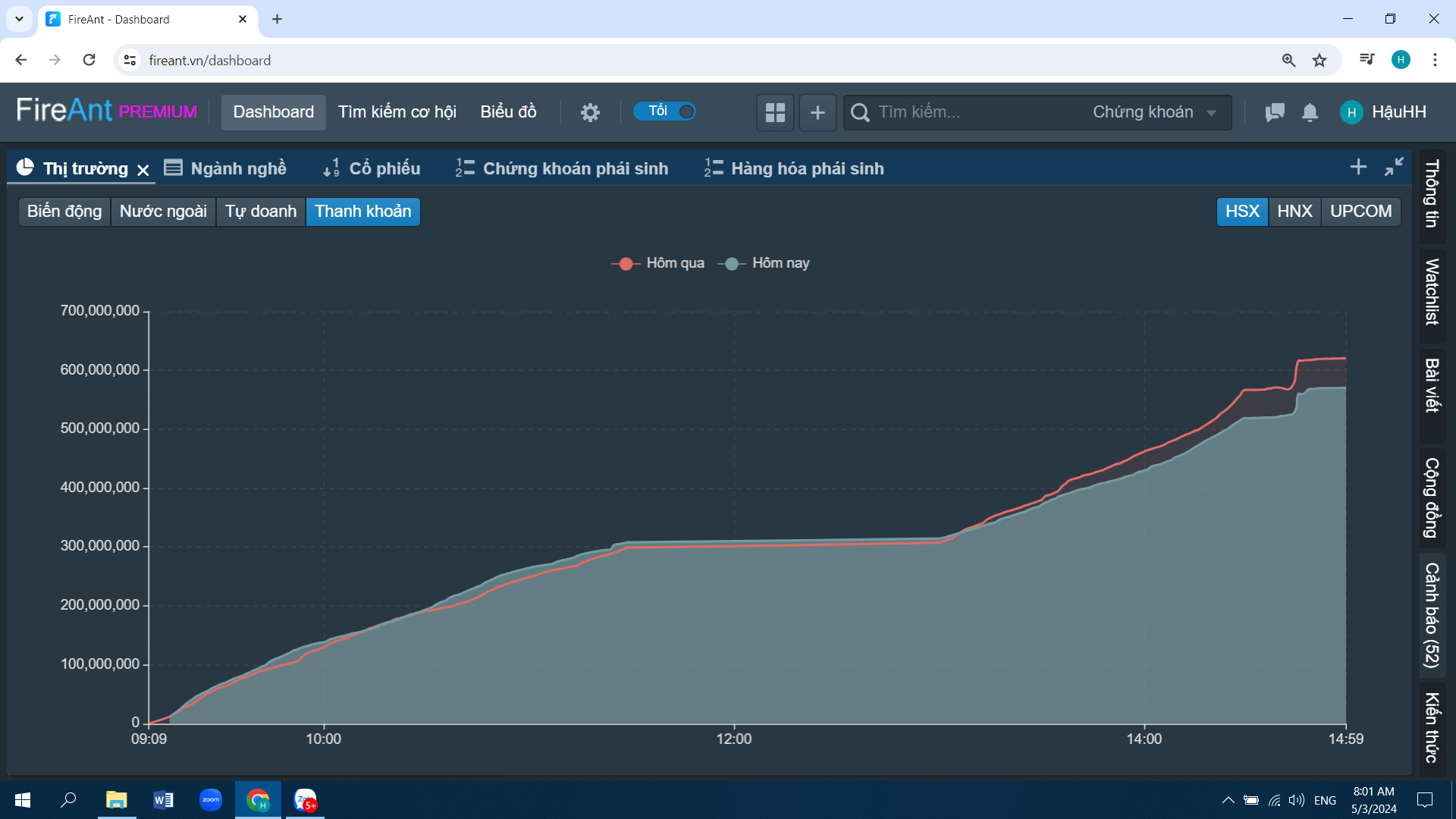Open the chat messages icon
Screen dimensions: 1456x819
(x=1275, y=112)
